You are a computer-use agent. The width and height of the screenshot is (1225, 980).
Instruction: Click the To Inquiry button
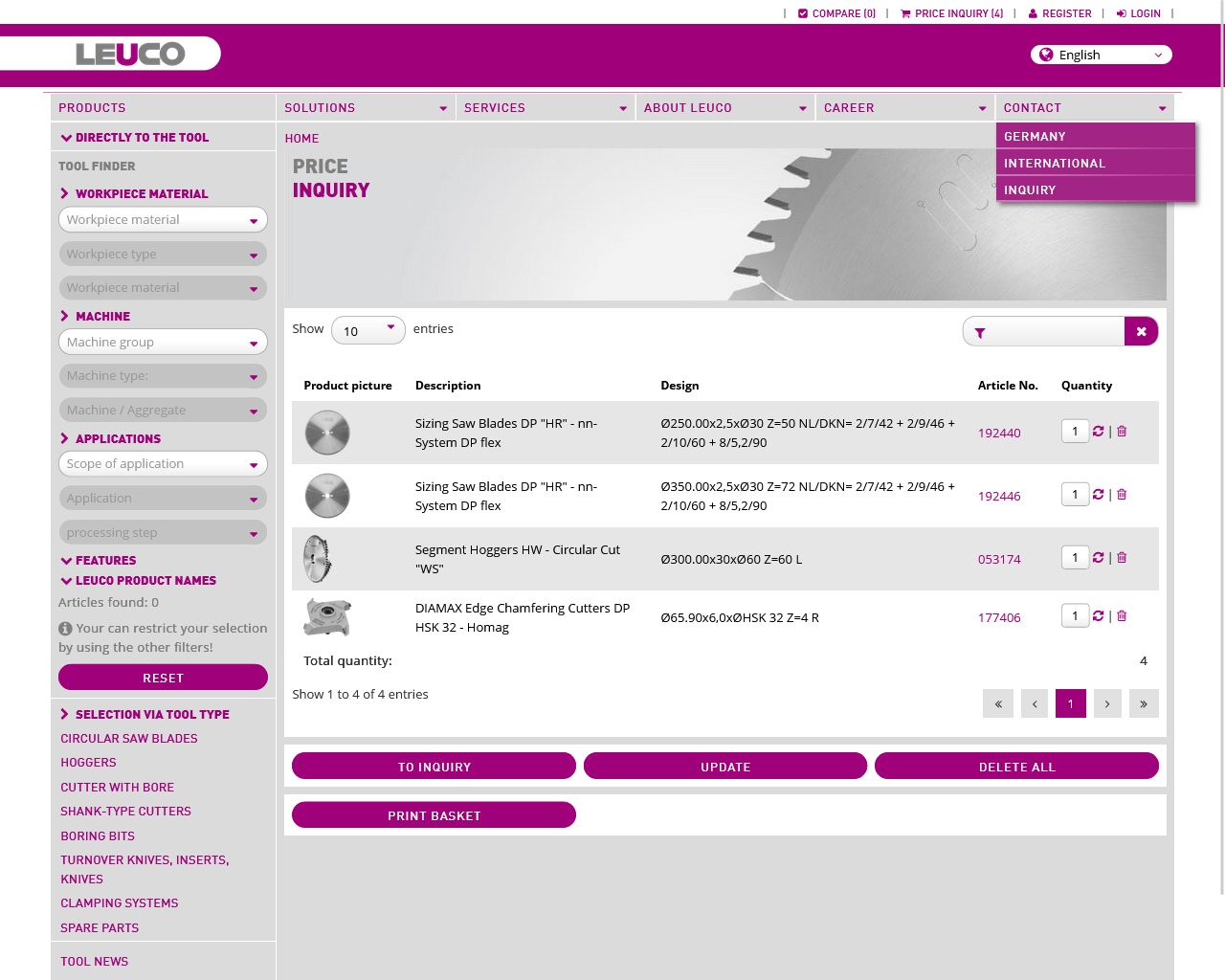pos(434,767)
